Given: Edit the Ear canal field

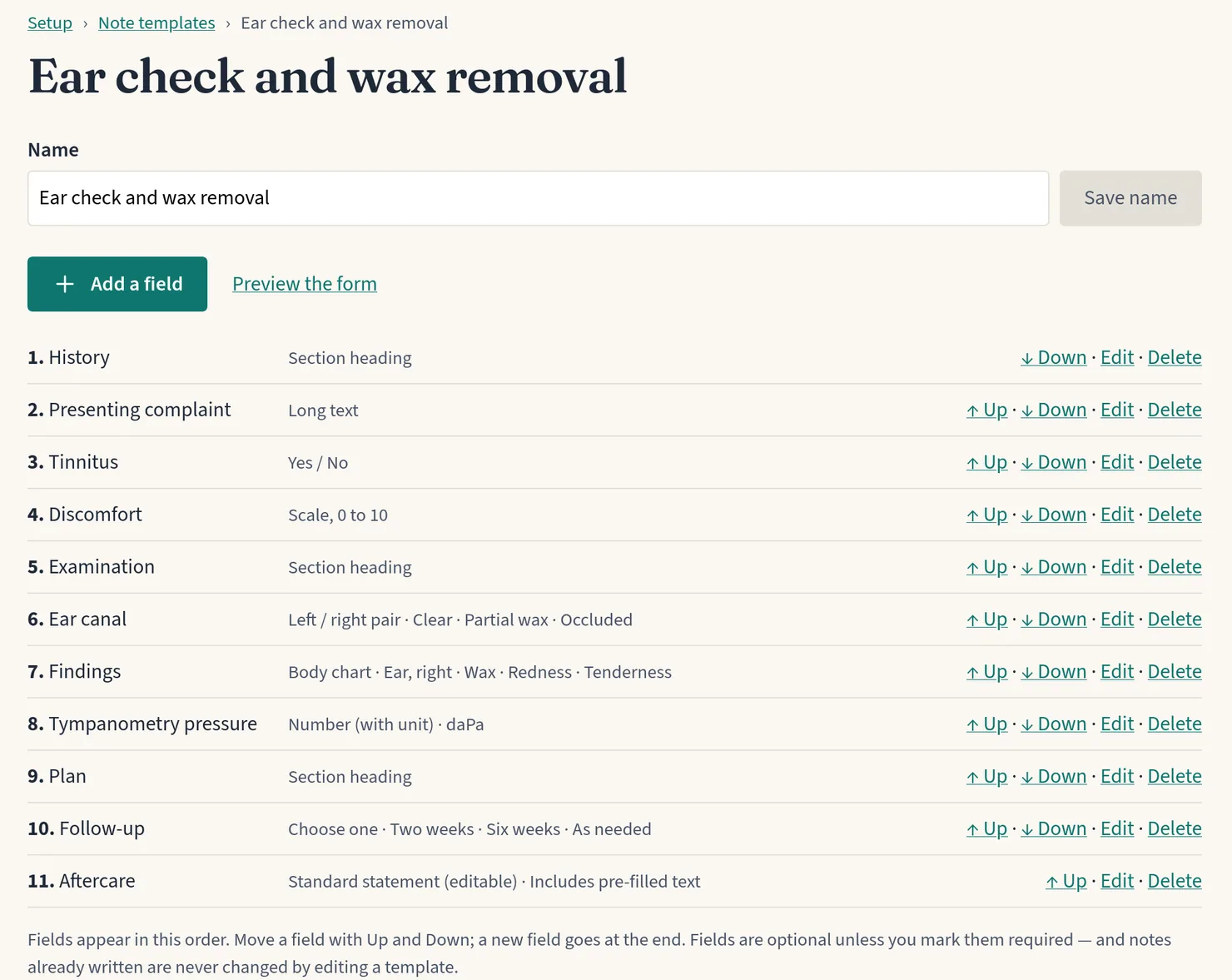Looking at the screenshot, I should tap(1117, 619).
